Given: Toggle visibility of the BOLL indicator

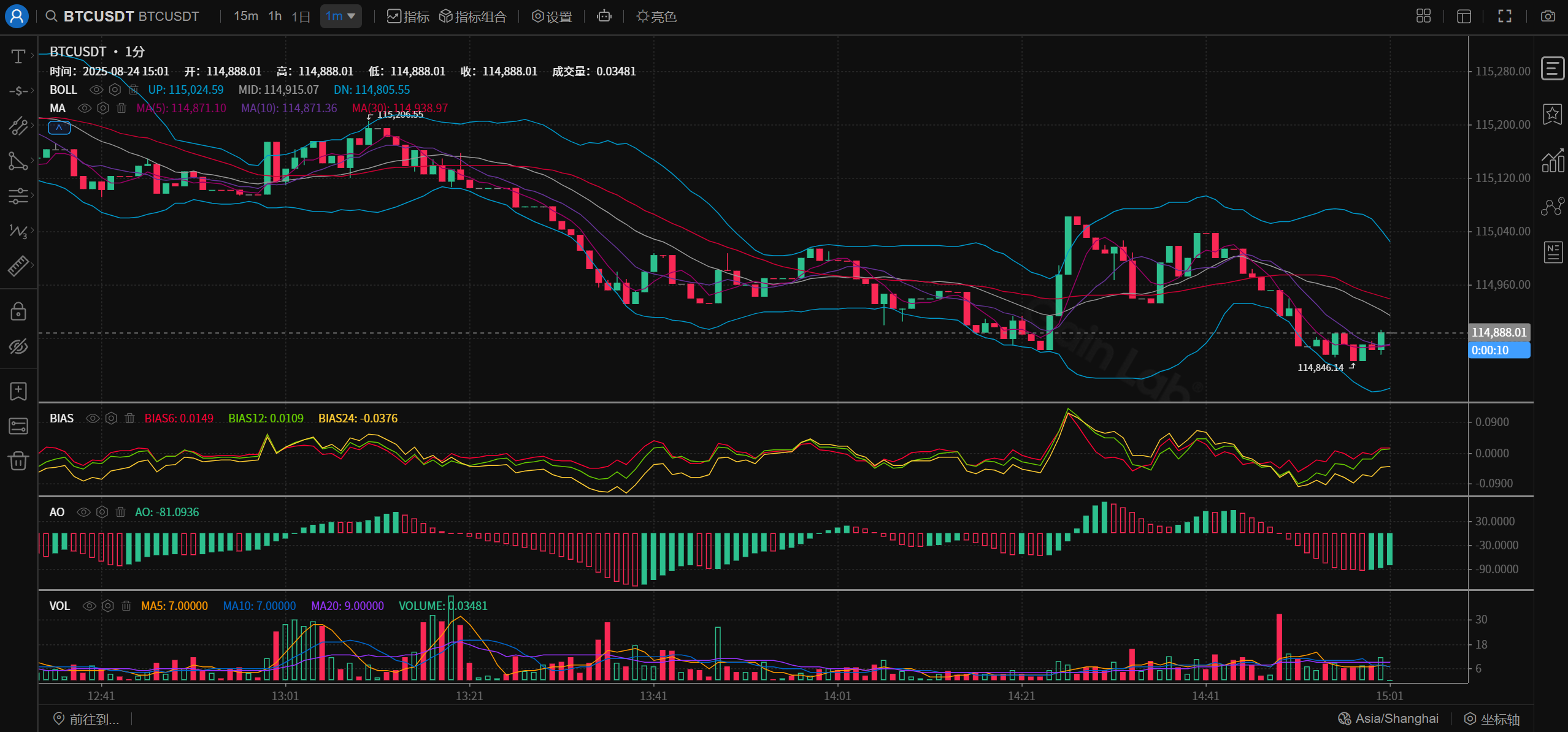Looking at the screenshot, I should tap(96, 90).
